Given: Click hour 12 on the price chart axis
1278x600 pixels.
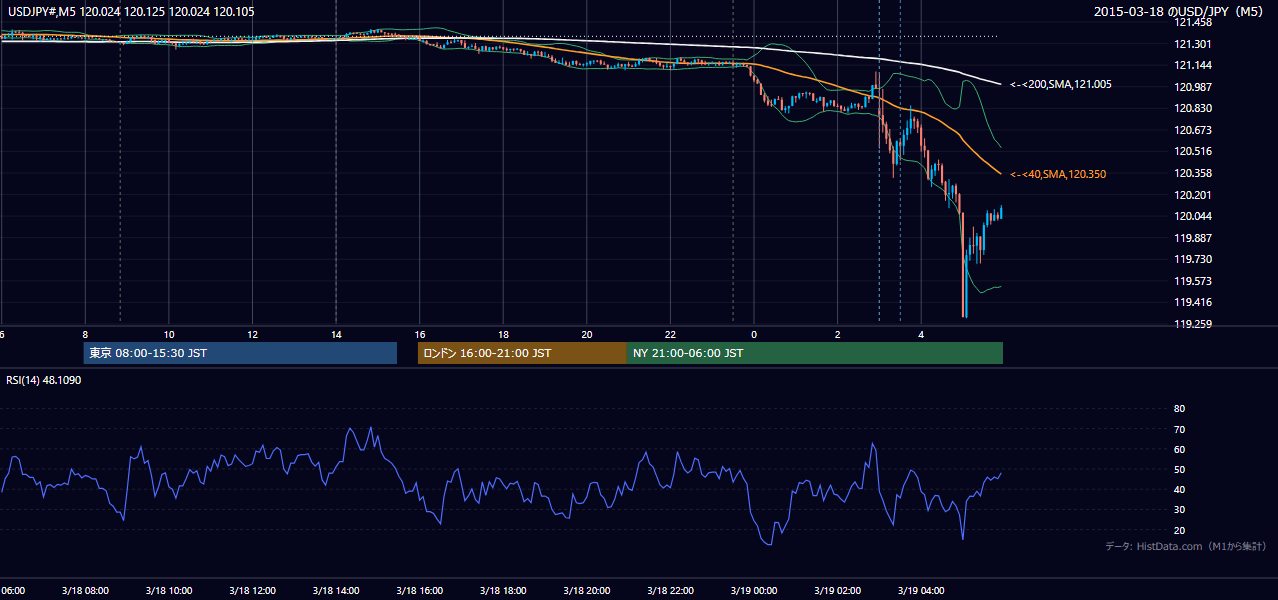Looking at the screenshot, I should coord(252,335).
